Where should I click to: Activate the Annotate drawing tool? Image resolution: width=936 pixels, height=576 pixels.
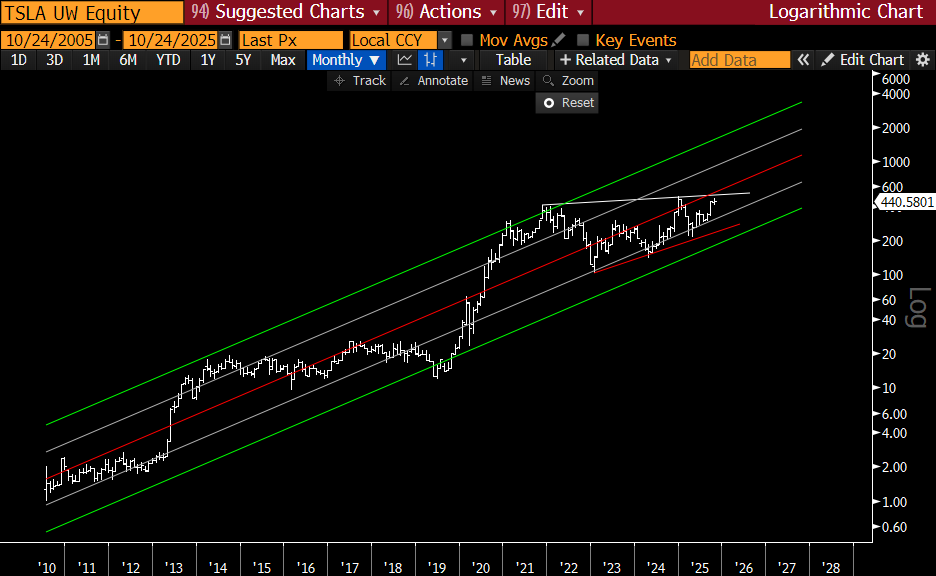433,81
